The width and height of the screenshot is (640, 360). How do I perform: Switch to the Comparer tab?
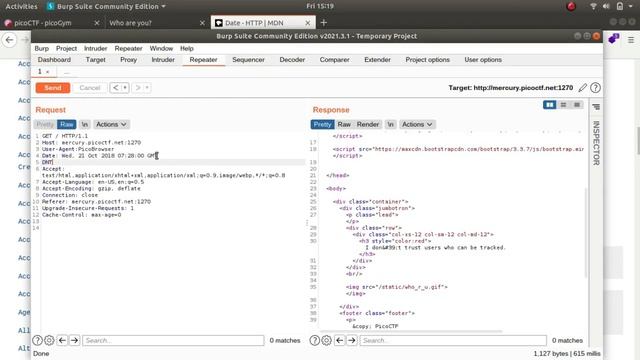(x=334, y=60)
